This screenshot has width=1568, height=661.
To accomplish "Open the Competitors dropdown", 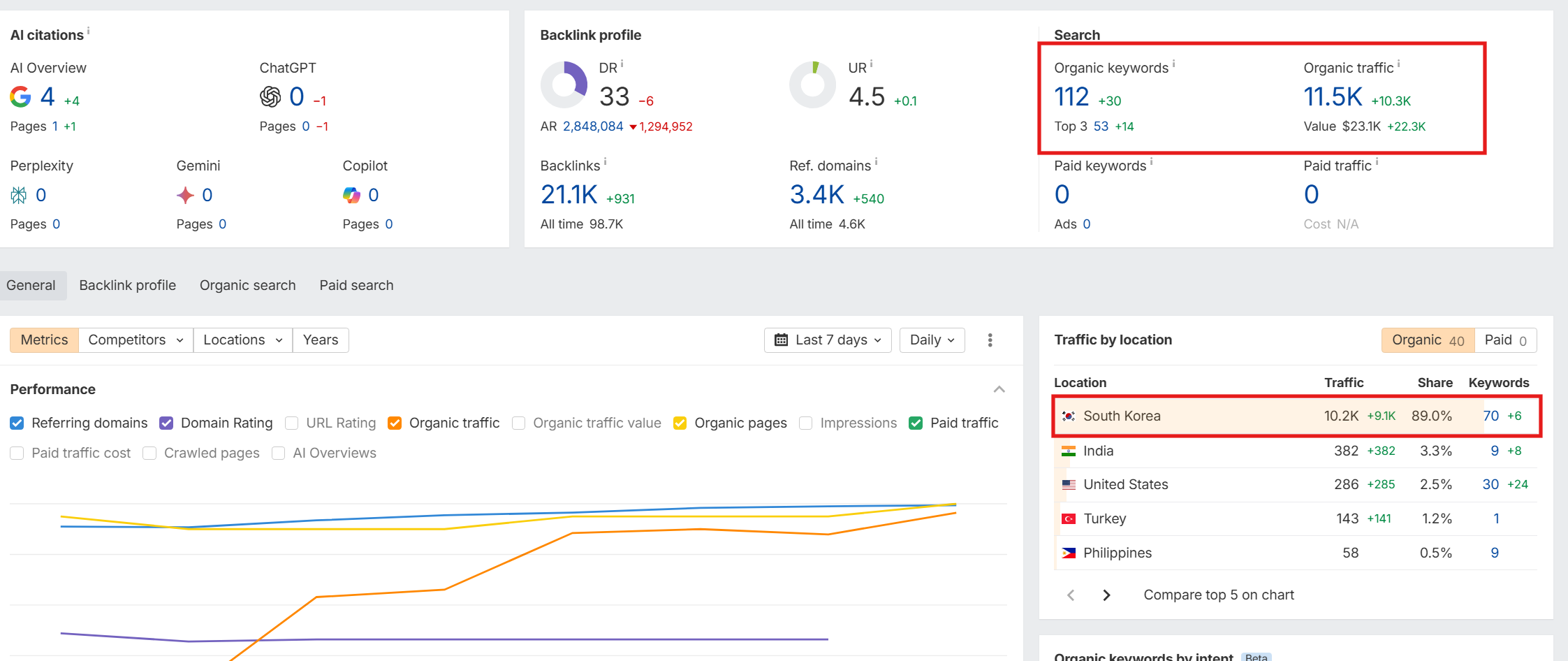I will [x=135, y=340].
